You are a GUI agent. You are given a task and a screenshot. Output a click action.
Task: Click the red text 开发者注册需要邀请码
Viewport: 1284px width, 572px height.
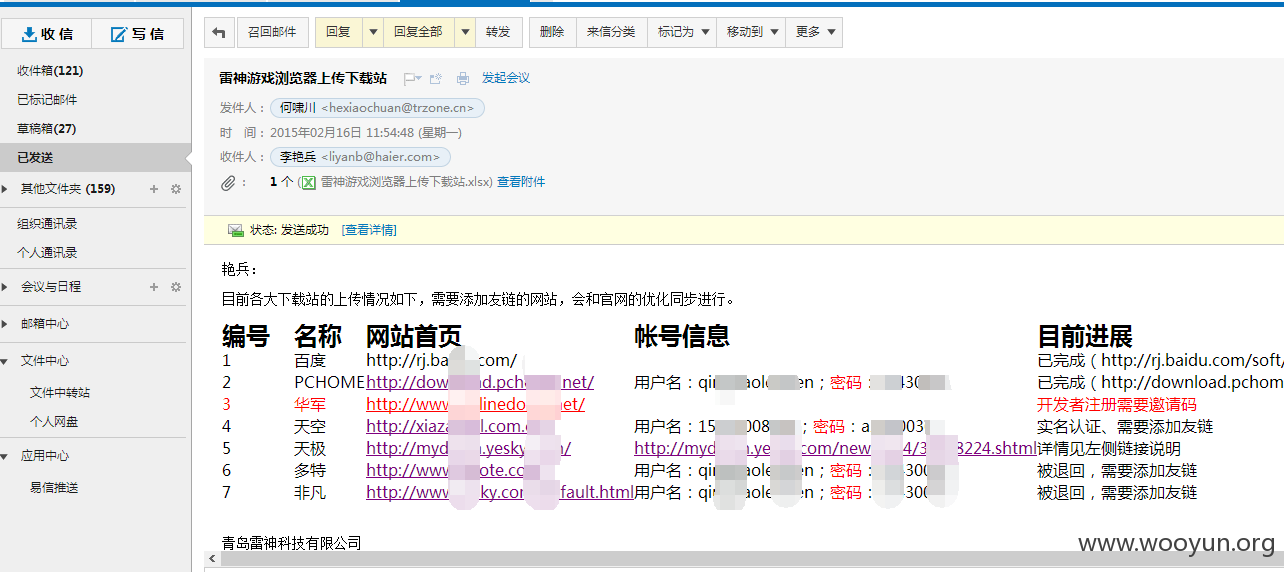pos(1117,404)
